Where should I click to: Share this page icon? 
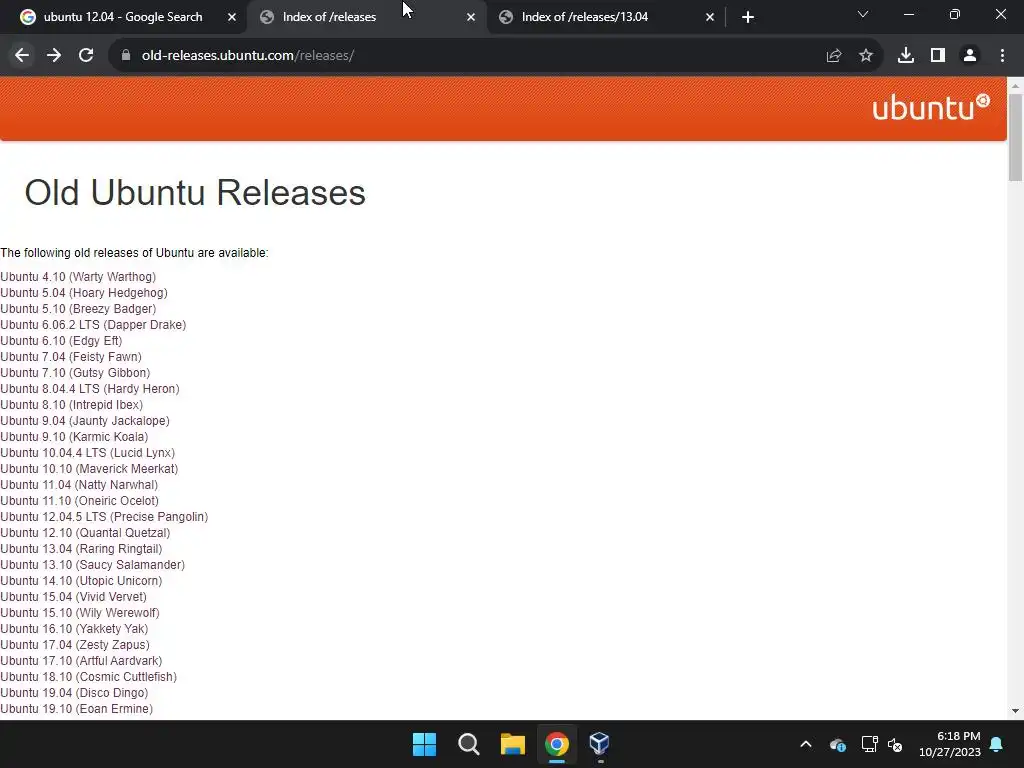[x=834, y=56]
